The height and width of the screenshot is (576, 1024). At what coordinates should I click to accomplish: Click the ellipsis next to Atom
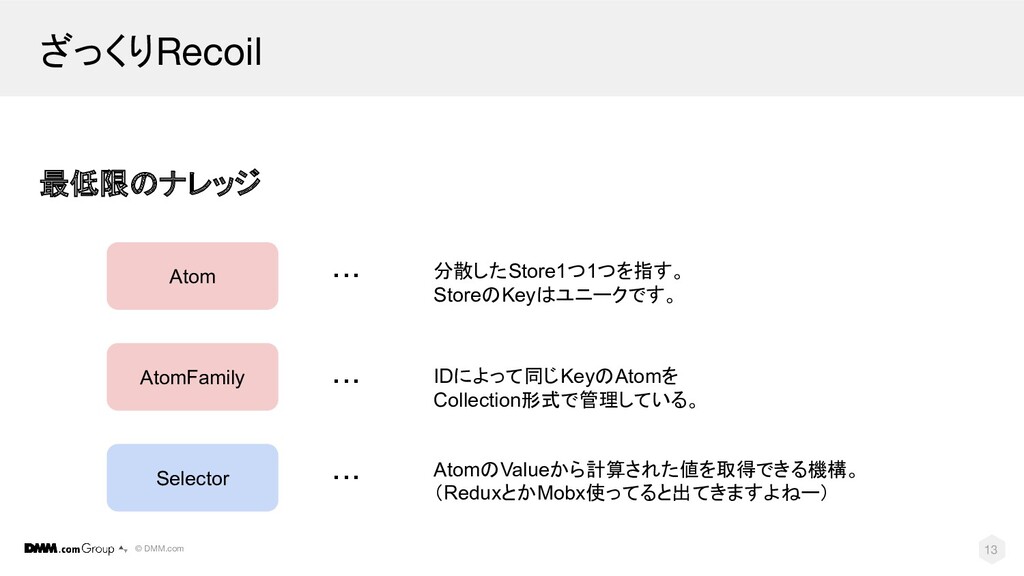click(x=346, y=276)
